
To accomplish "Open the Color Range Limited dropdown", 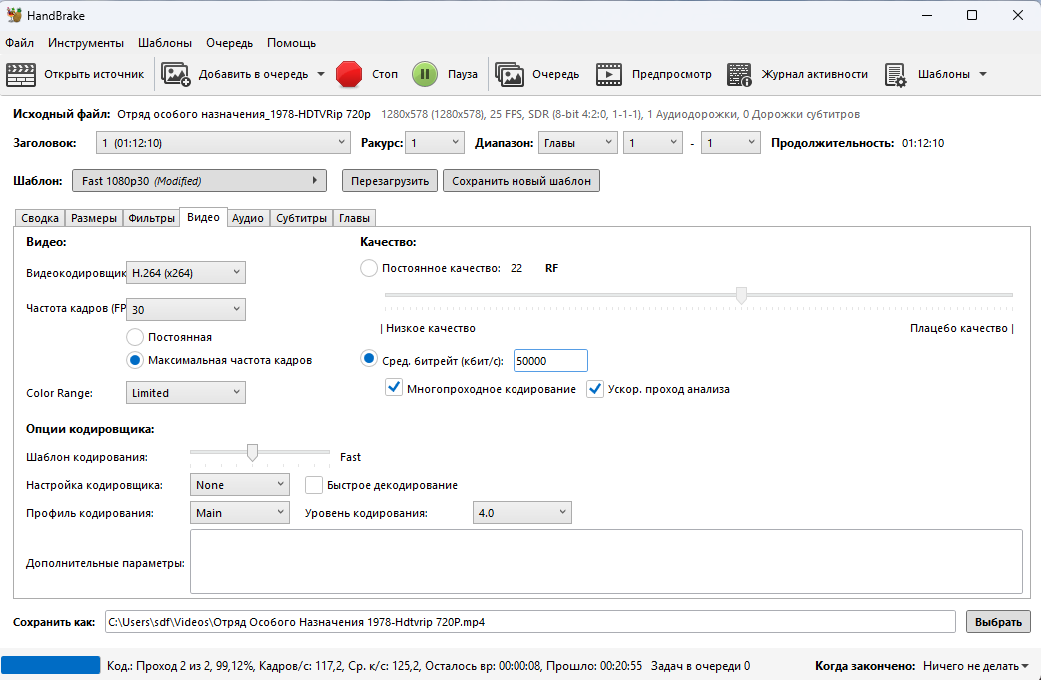I will pos(186,393).
